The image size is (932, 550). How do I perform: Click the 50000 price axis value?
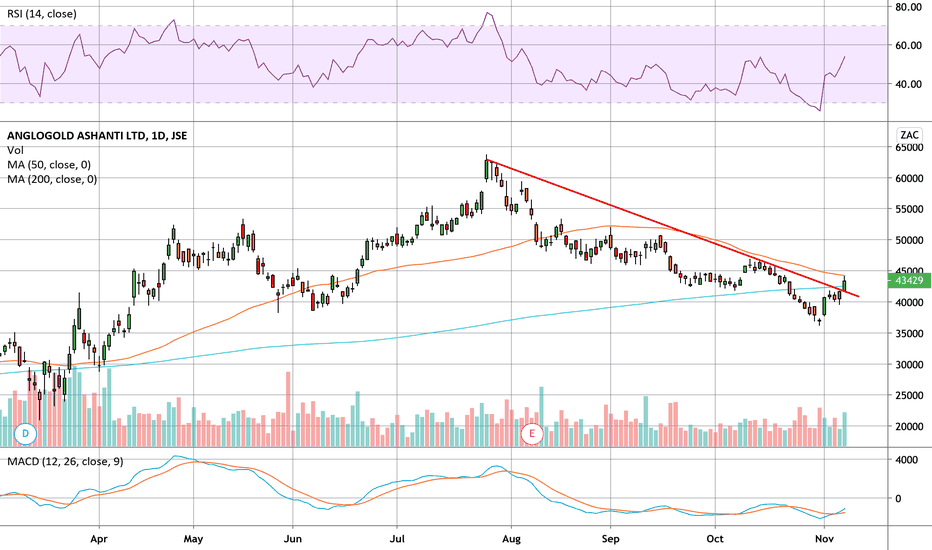point(909,240)
